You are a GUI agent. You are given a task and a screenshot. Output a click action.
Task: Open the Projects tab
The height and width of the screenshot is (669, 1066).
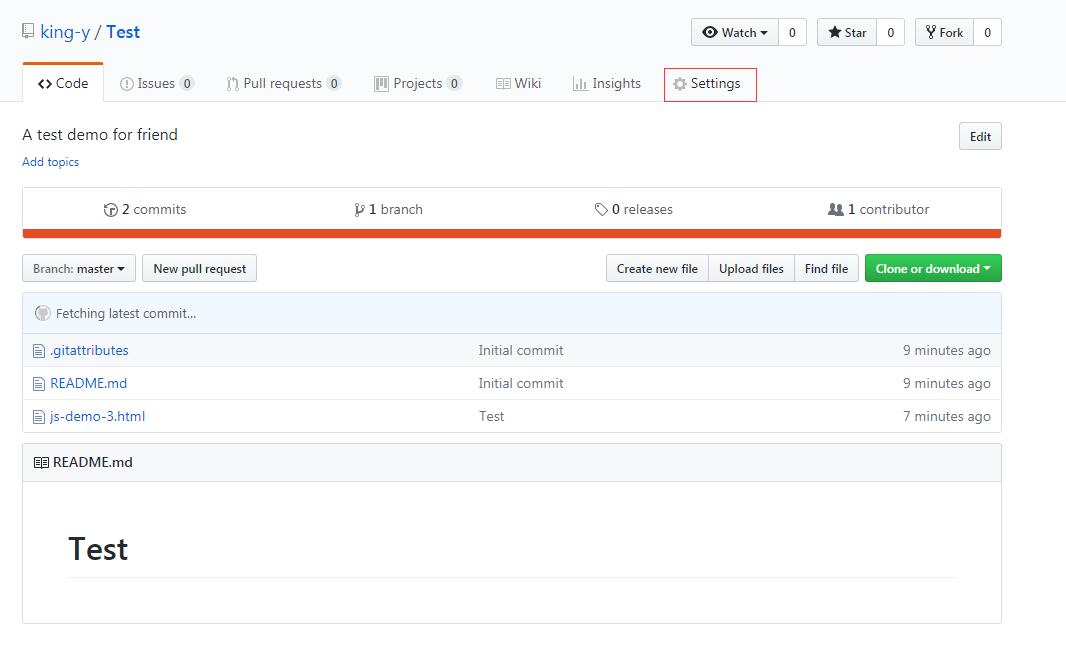(x=418, y=83)
